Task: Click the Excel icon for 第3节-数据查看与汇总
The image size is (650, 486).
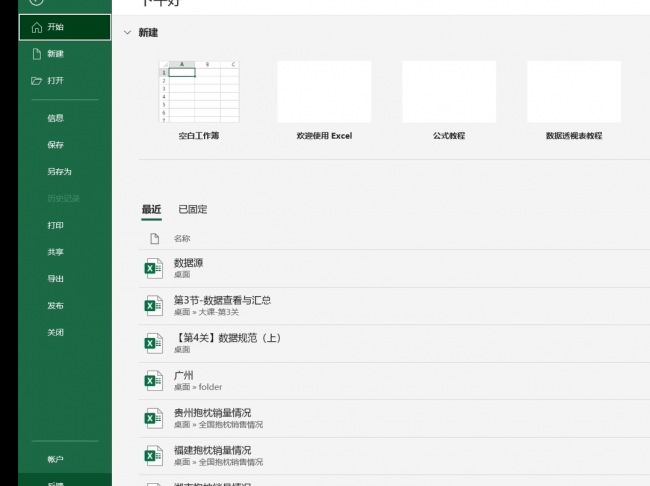Action: (153, 306)
